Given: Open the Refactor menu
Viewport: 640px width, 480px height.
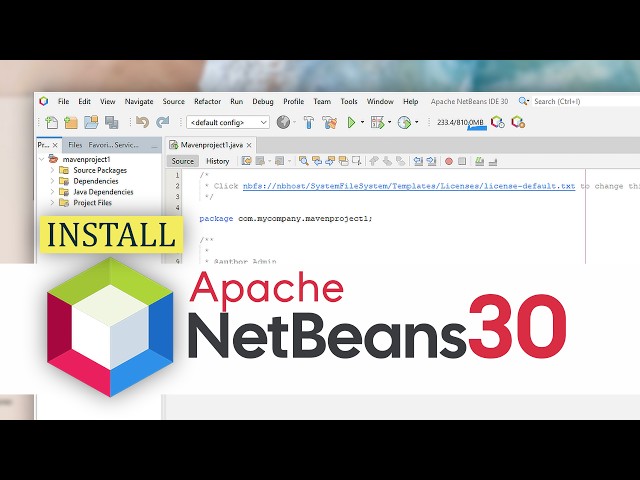Looking at the screenshot, I should 207,101.
